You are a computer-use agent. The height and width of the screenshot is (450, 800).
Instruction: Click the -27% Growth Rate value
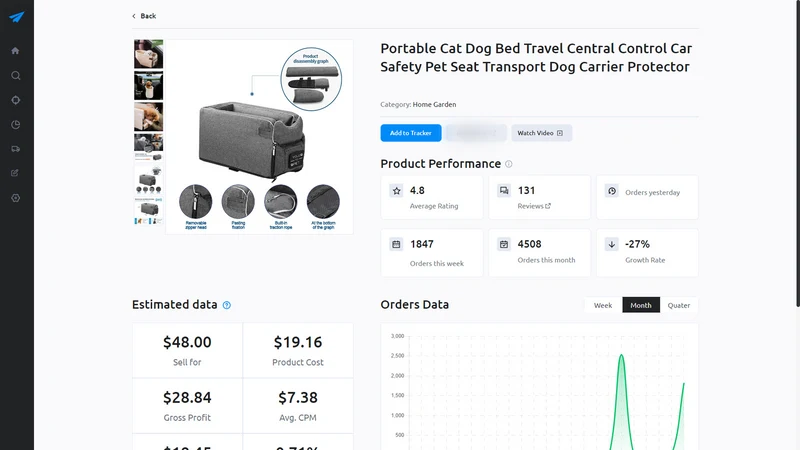(637, 244)
